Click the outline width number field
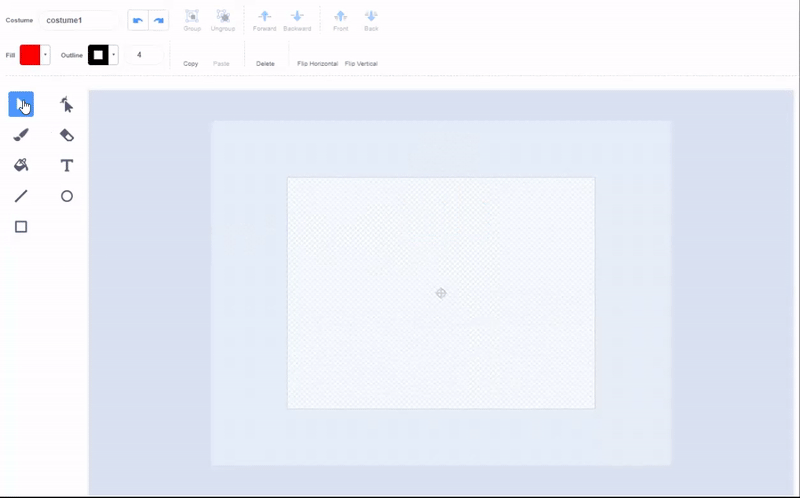The width and height of the screenshot is (800, 498). pyautogui.click(x=142, y=55)
